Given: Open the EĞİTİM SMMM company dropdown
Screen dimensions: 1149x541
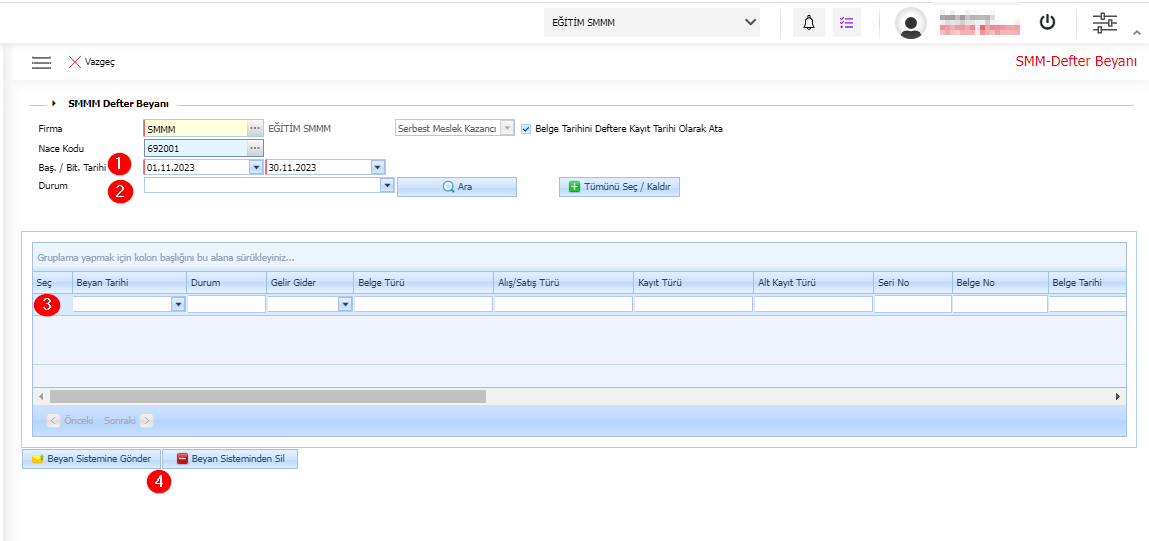Looking at the screenshot, I should tap(652, 23).
